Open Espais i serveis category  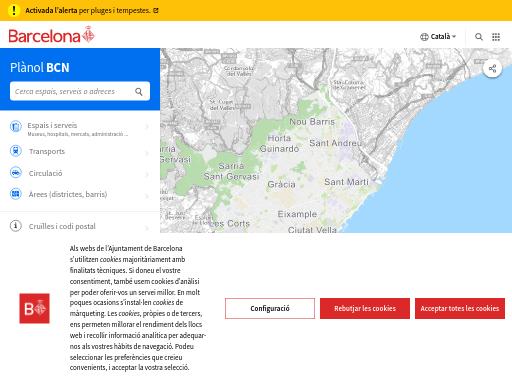coord(80,128)
